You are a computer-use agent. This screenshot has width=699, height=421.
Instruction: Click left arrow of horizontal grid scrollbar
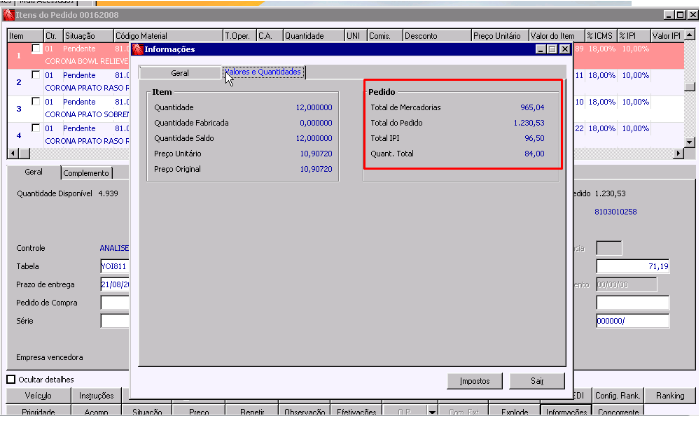[14, 153]
